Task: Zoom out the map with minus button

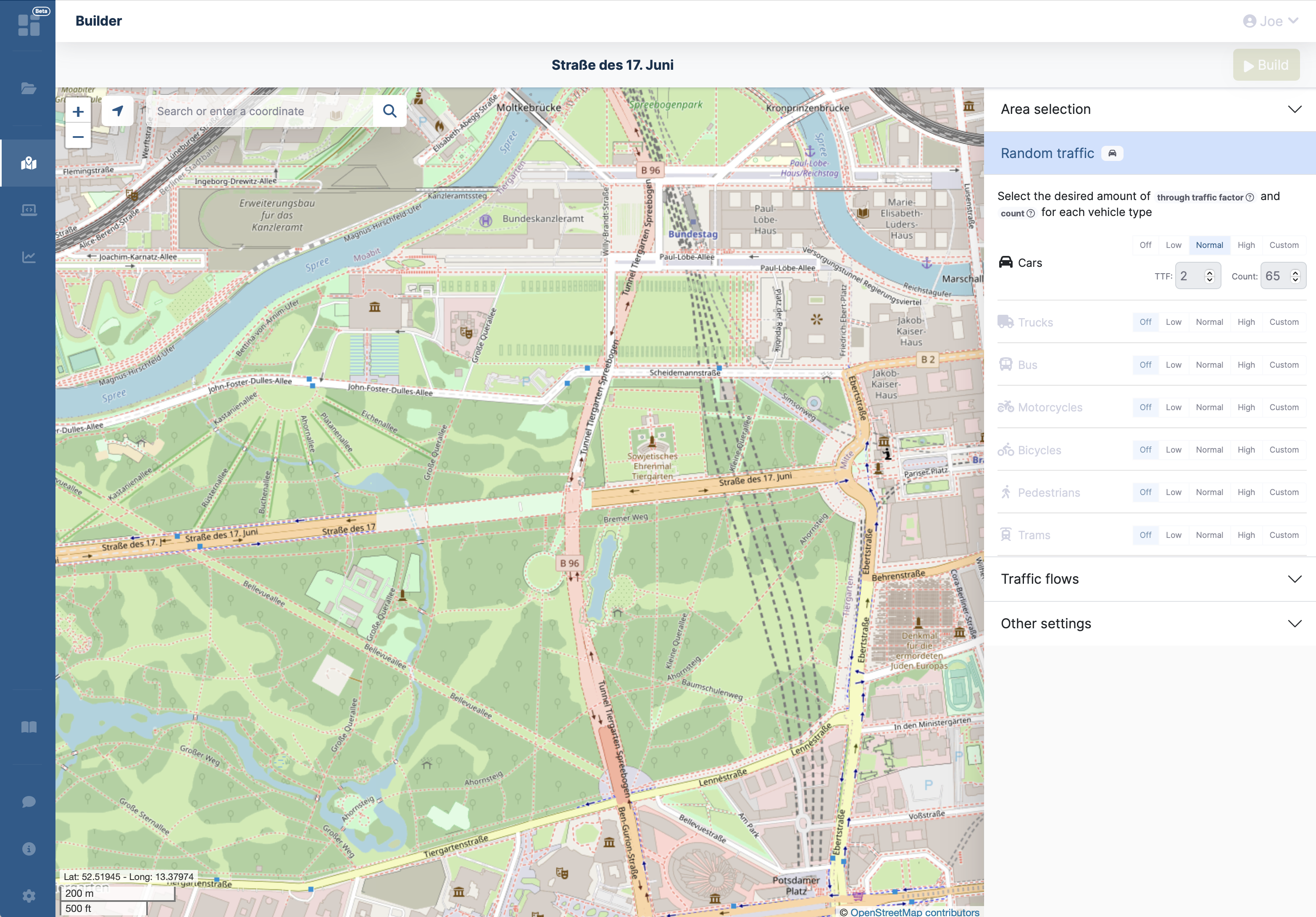Action: (79, 137)
